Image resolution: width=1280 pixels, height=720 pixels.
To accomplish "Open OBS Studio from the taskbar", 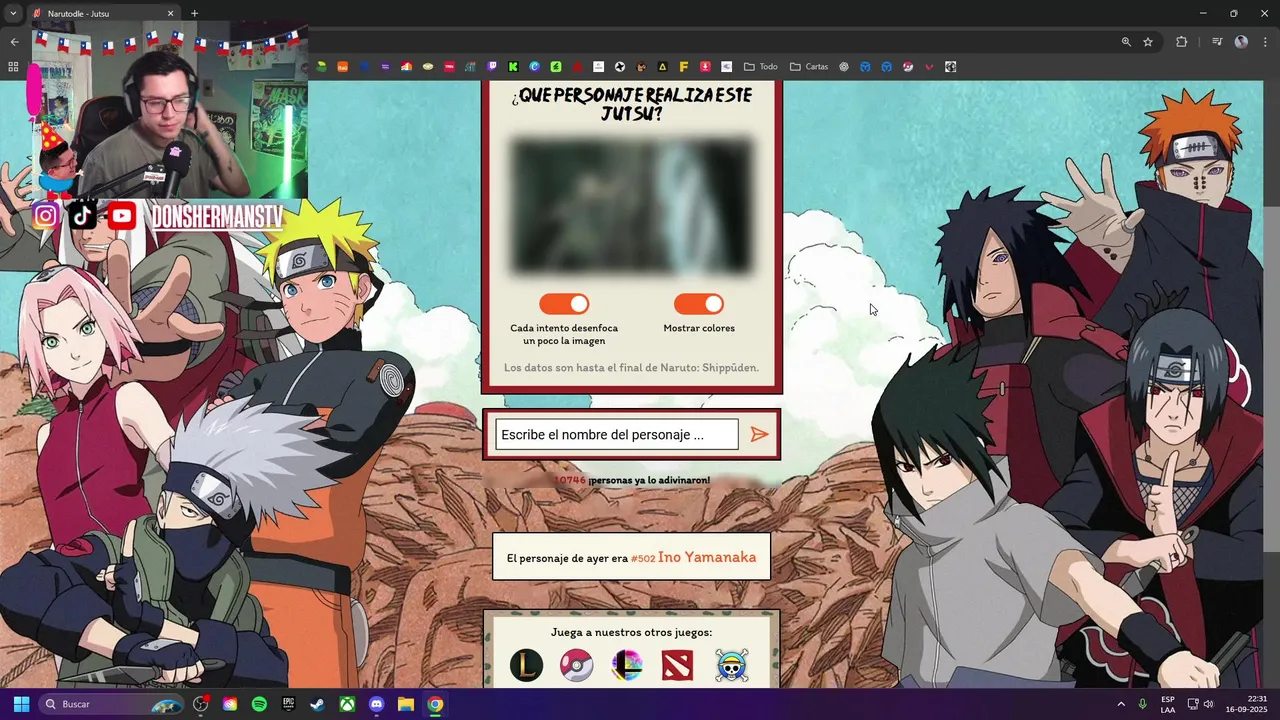I will pyautogui.click(x=200, y=704).
